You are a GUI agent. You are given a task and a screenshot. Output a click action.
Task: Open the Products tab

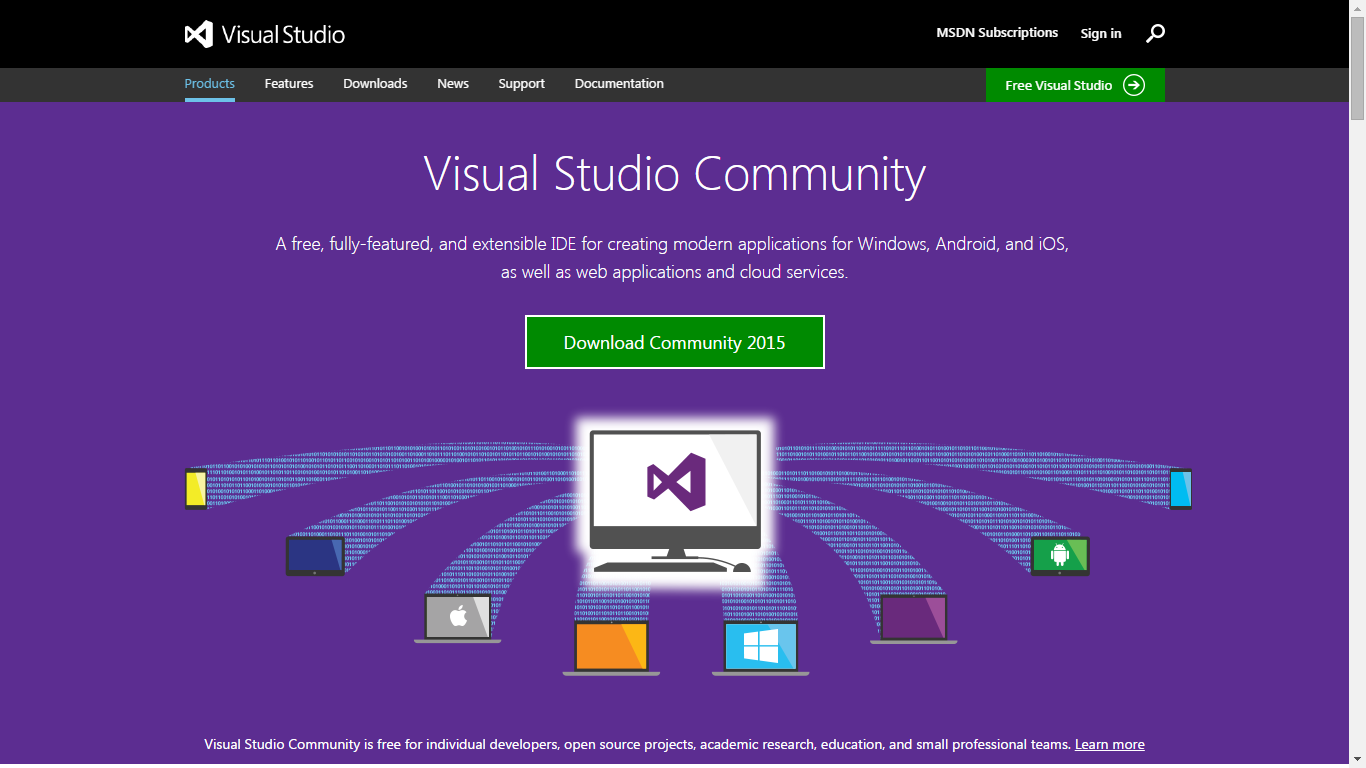point(210,84)
